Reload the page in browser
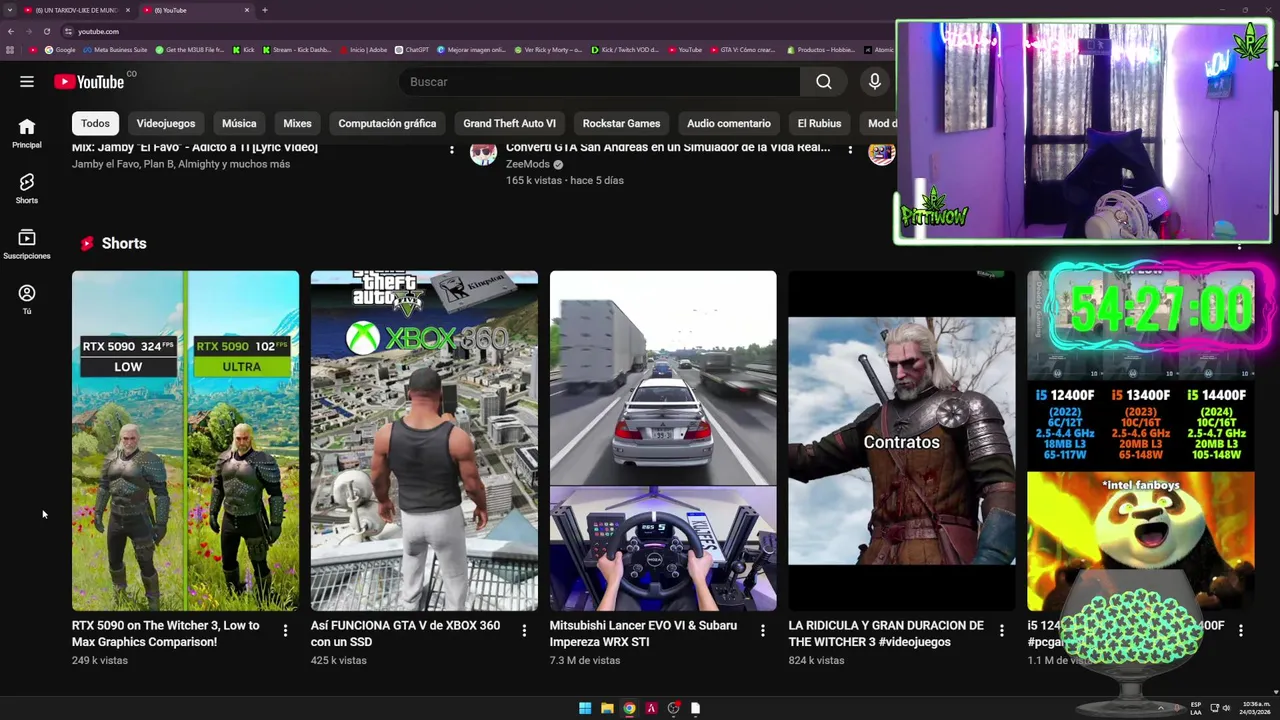1280x720 pixels. [46, 31]
